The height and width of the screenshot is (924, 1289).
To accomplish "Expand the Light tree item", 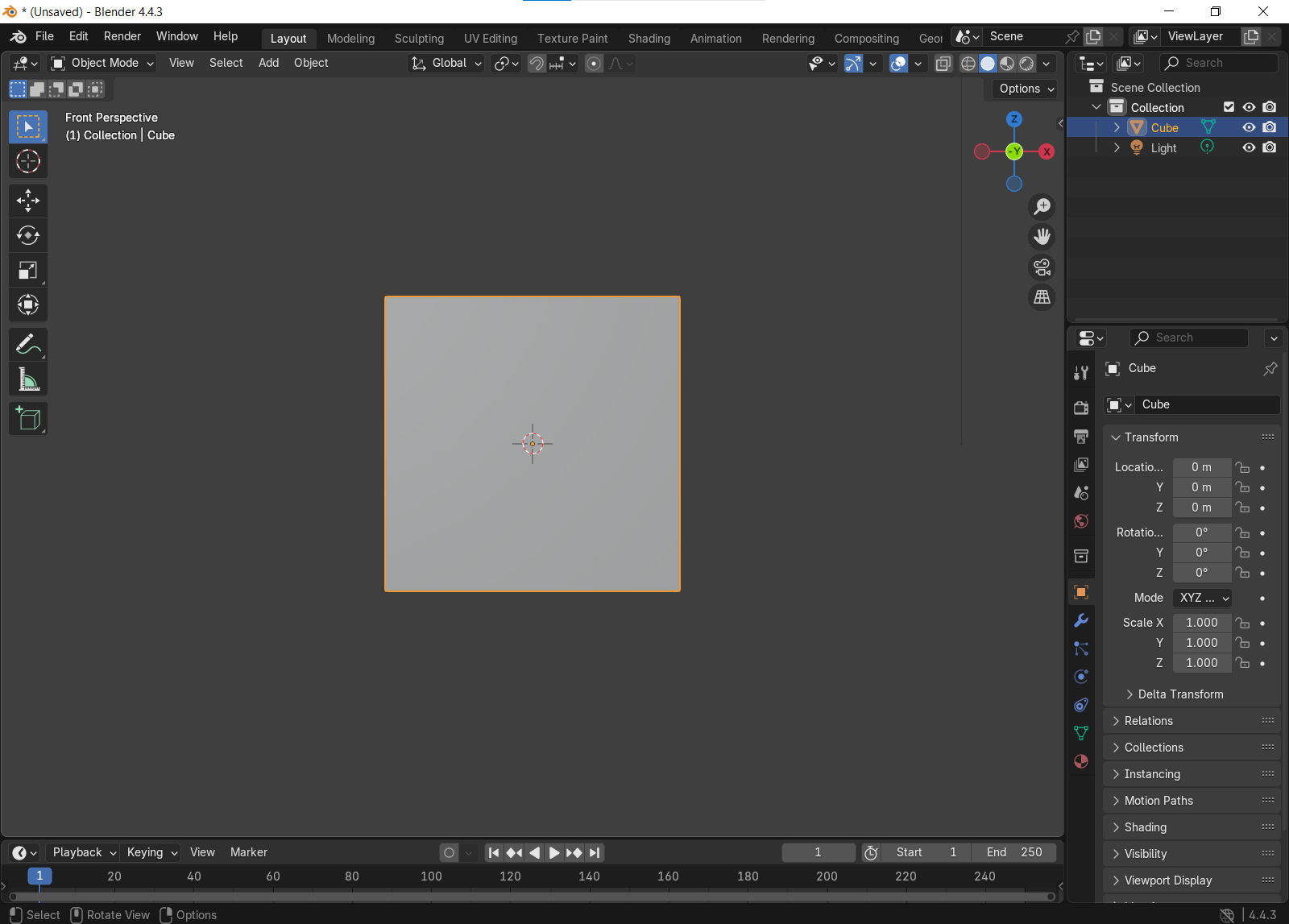I will click(1117, 147).
